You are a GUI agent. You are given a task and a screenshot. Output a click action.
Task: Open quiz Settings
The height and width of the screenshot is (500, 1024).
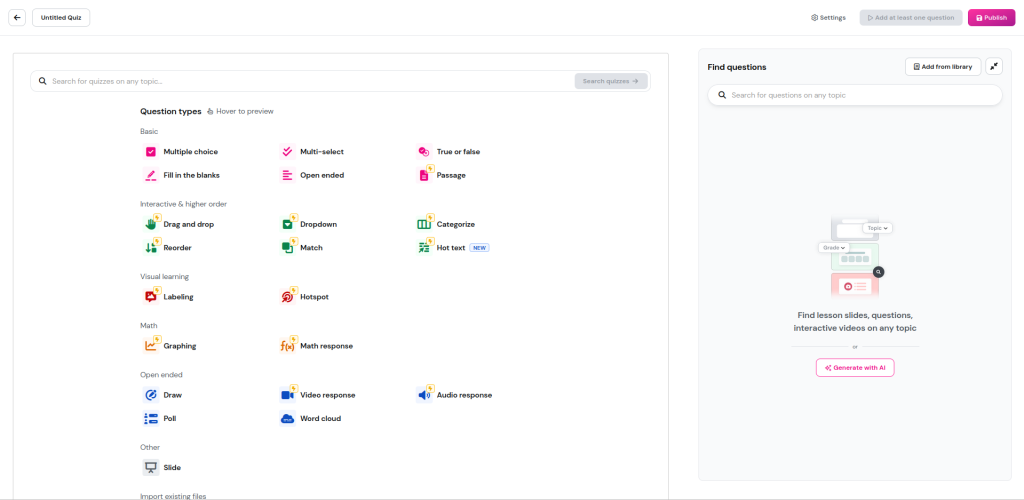(x=828, y=18)
